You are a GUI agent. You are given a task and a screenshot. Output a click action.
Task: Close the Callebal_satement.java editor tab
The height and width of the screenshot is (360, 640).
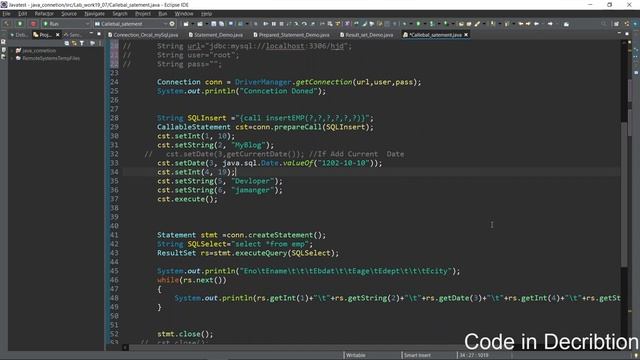[x=466, y=35]
